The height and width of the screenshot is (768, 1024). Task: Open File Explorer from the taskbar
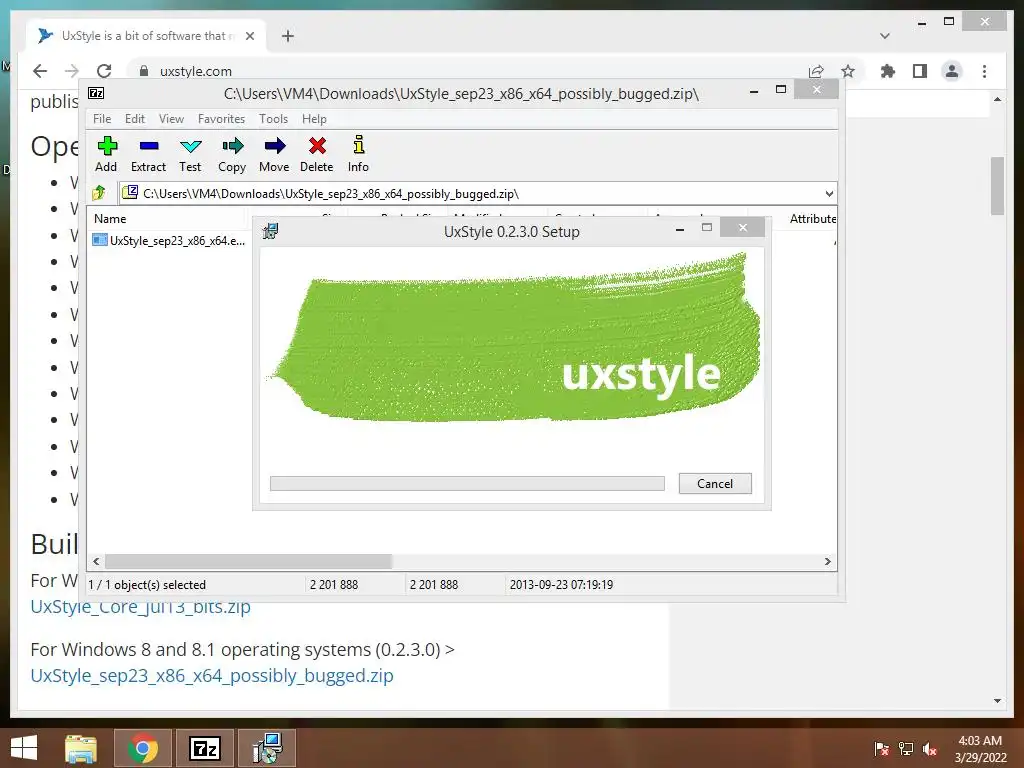[x=81, y=748]
